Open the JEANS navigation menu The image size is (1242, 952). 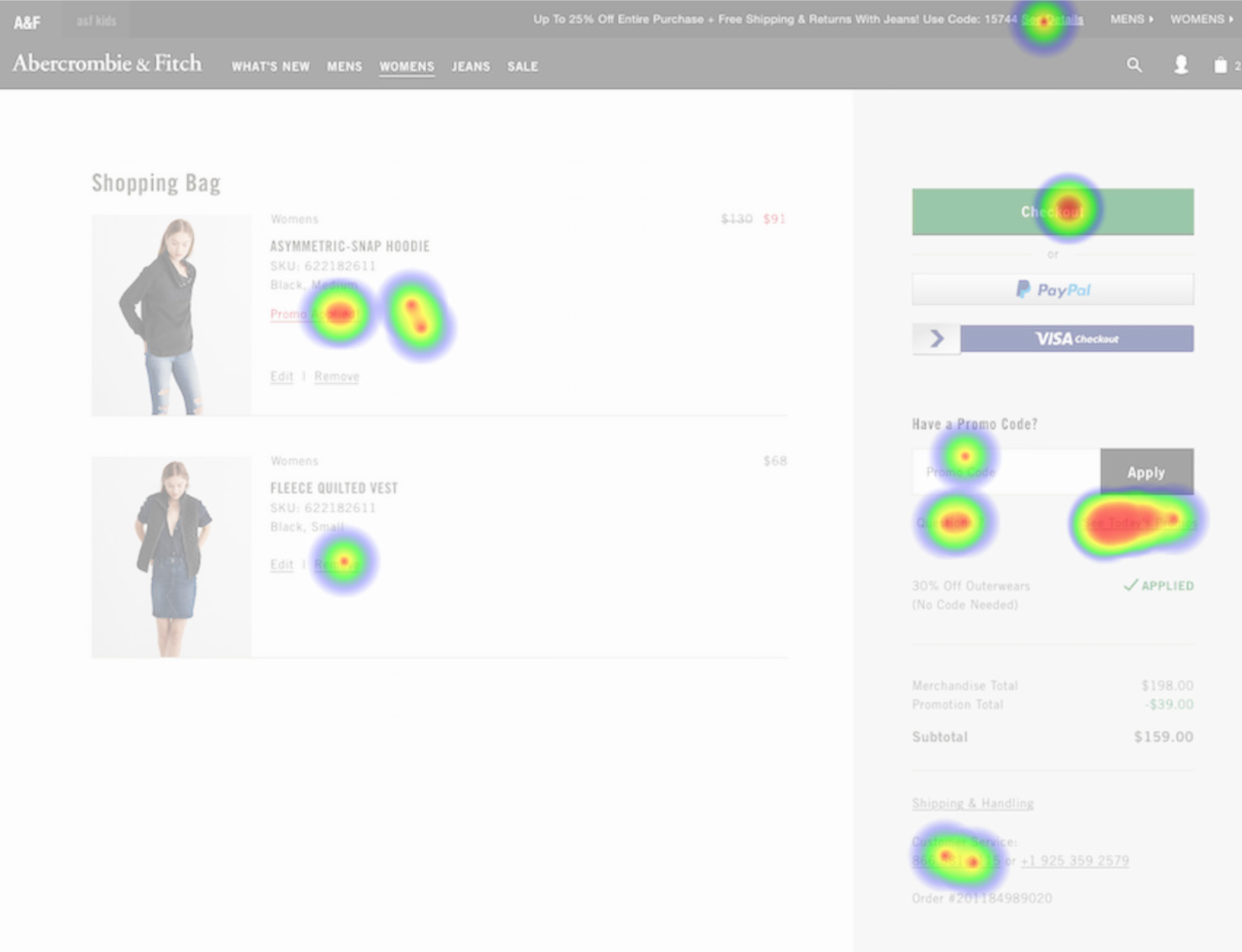[x=471, y=66]
